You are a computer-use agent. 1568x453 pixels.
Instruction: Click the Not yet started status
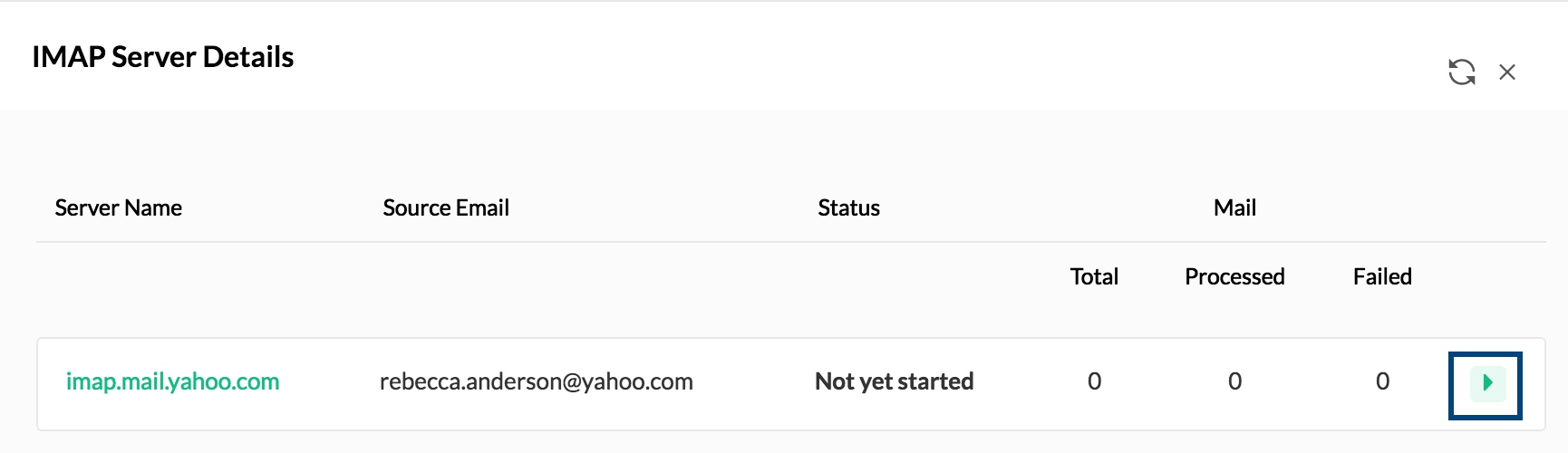894,381
